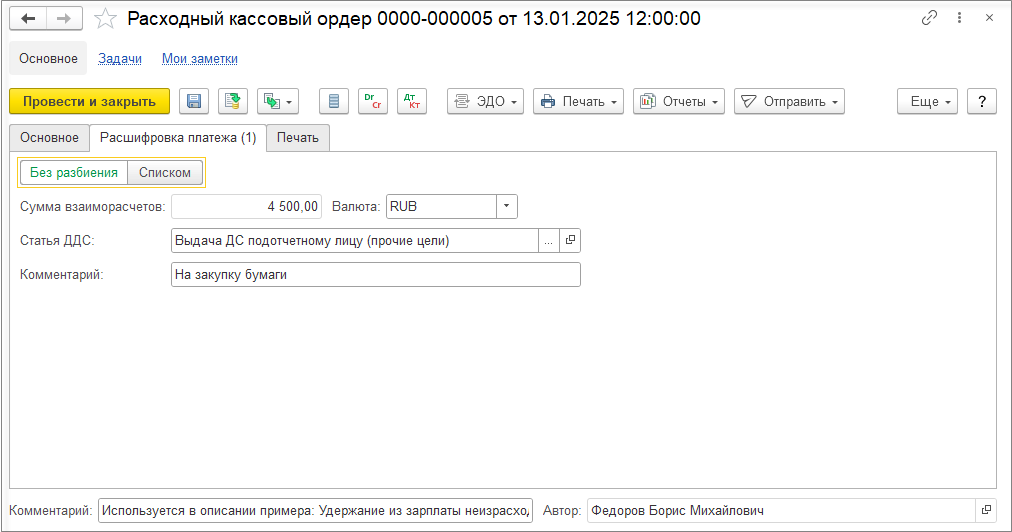Screen dimensions: 1012x532
Task: Add document to favorites star
Action: click(x=105, y=19)
